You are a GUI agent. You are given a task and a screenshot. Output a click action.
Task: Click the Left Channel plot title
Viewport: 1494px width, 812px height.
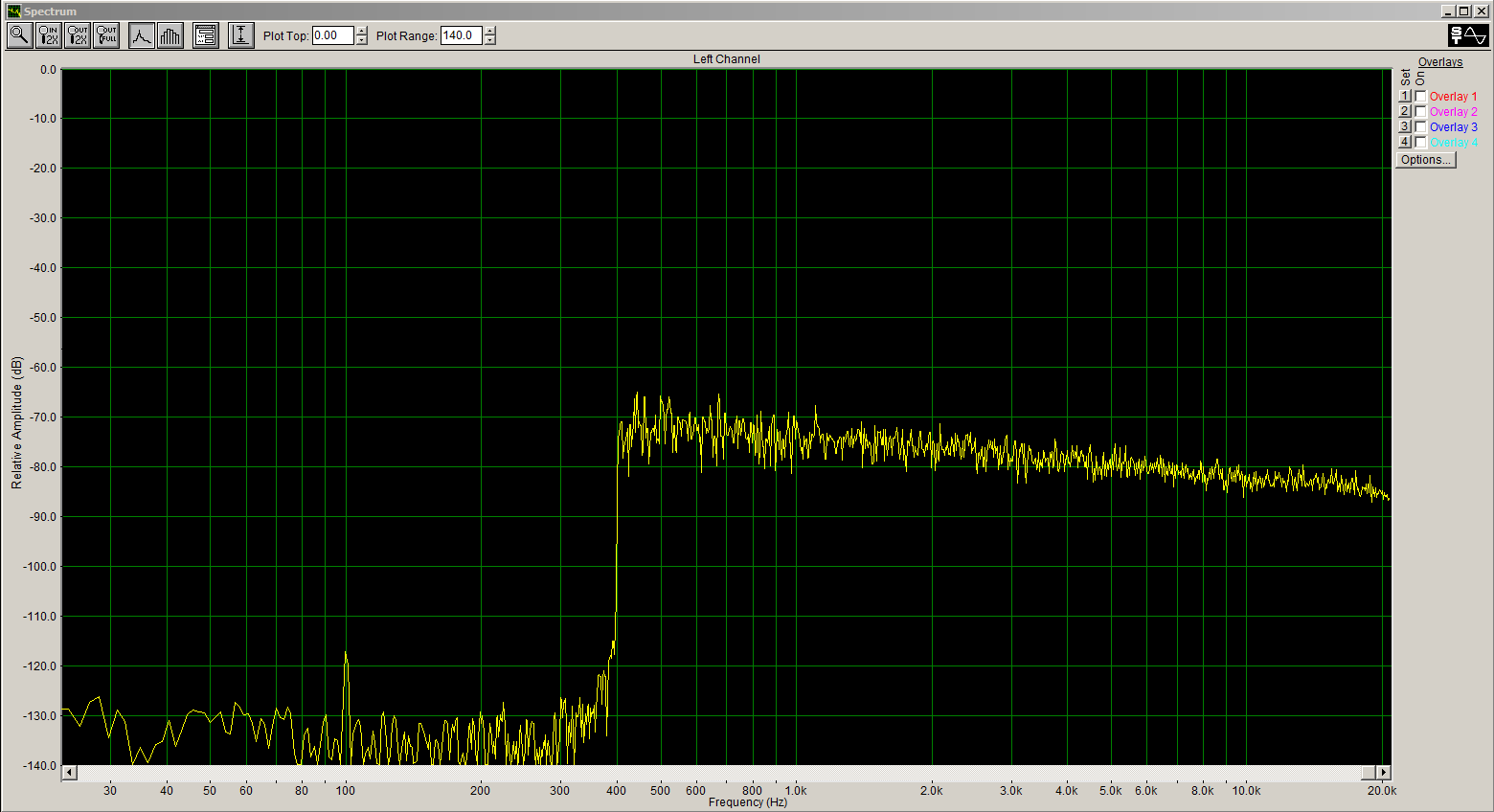727,59
